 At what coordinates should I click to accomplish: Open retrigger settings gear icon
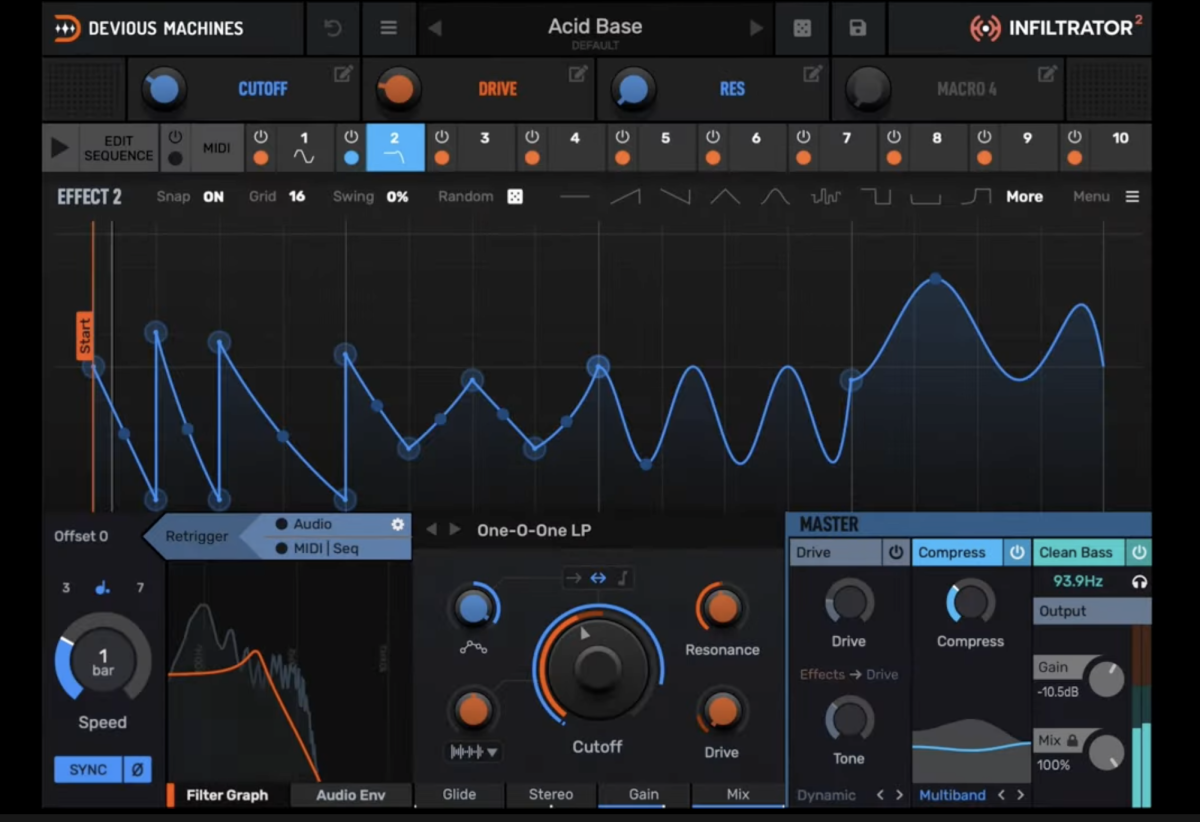(x=397, y=524)
